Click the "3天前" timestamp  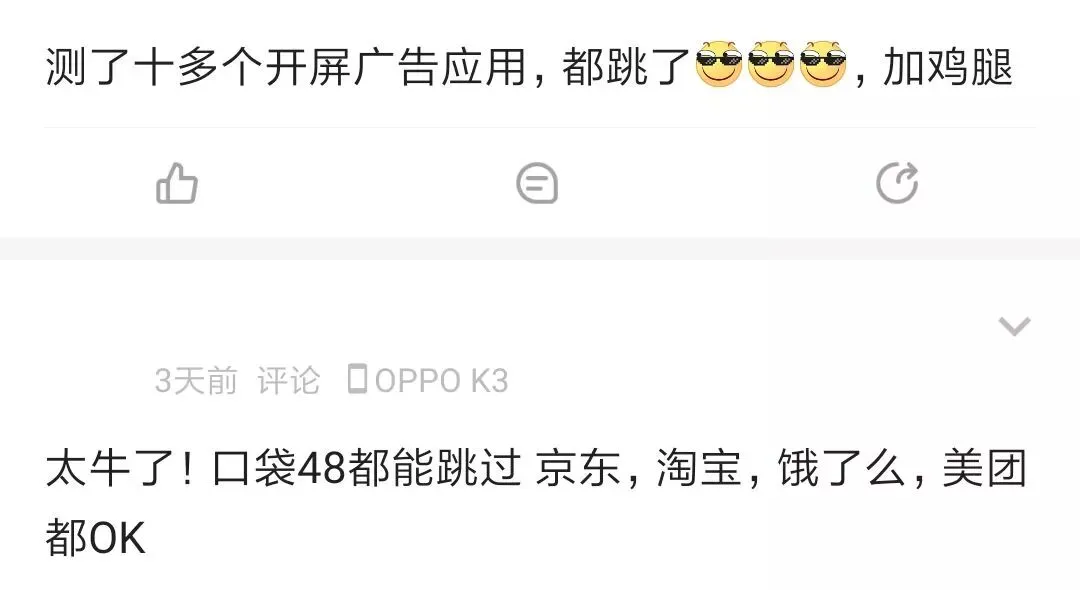(196, 381)
